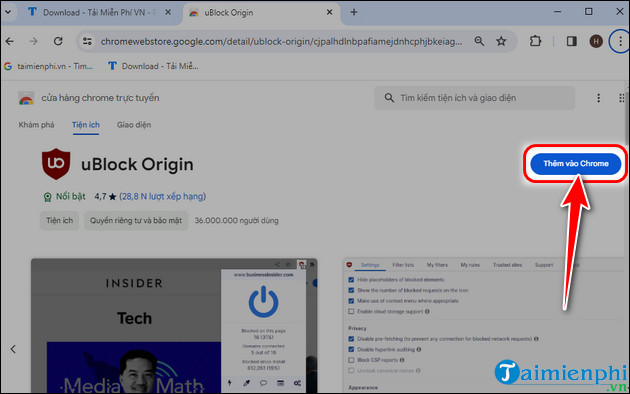Click the address bar URL
This screenshot has height=394, width=630.
click(281, 41)
